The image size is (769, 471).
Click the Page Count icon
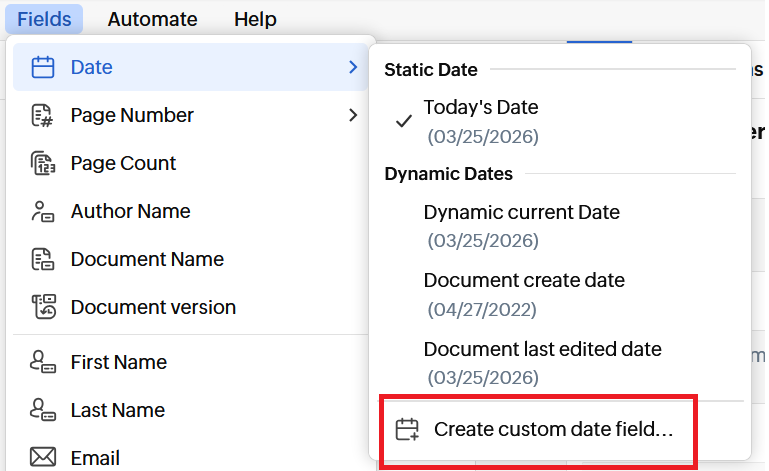(42, 164)
